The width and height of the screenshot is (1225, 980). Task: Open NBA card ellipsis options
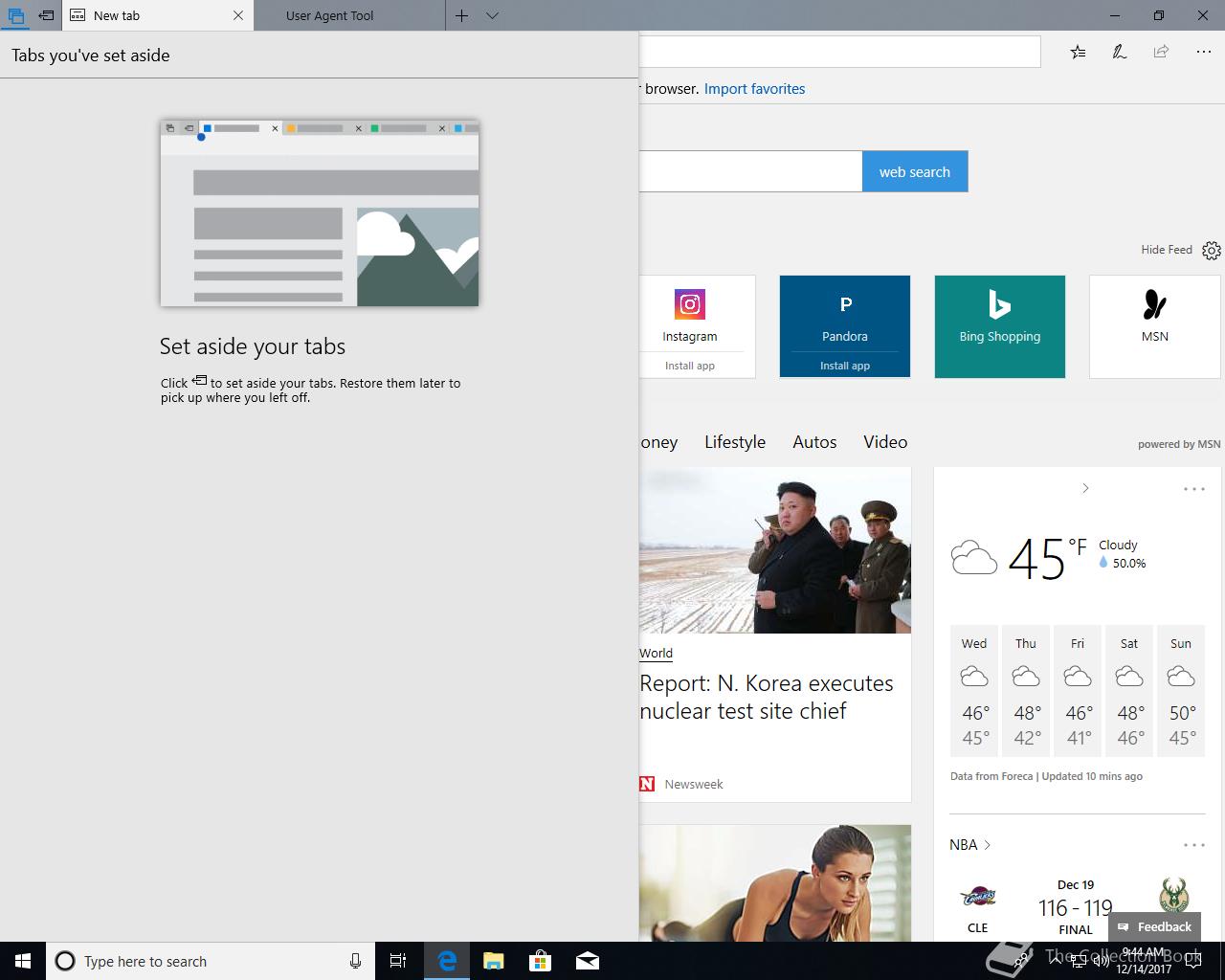tap(1193, 845)
